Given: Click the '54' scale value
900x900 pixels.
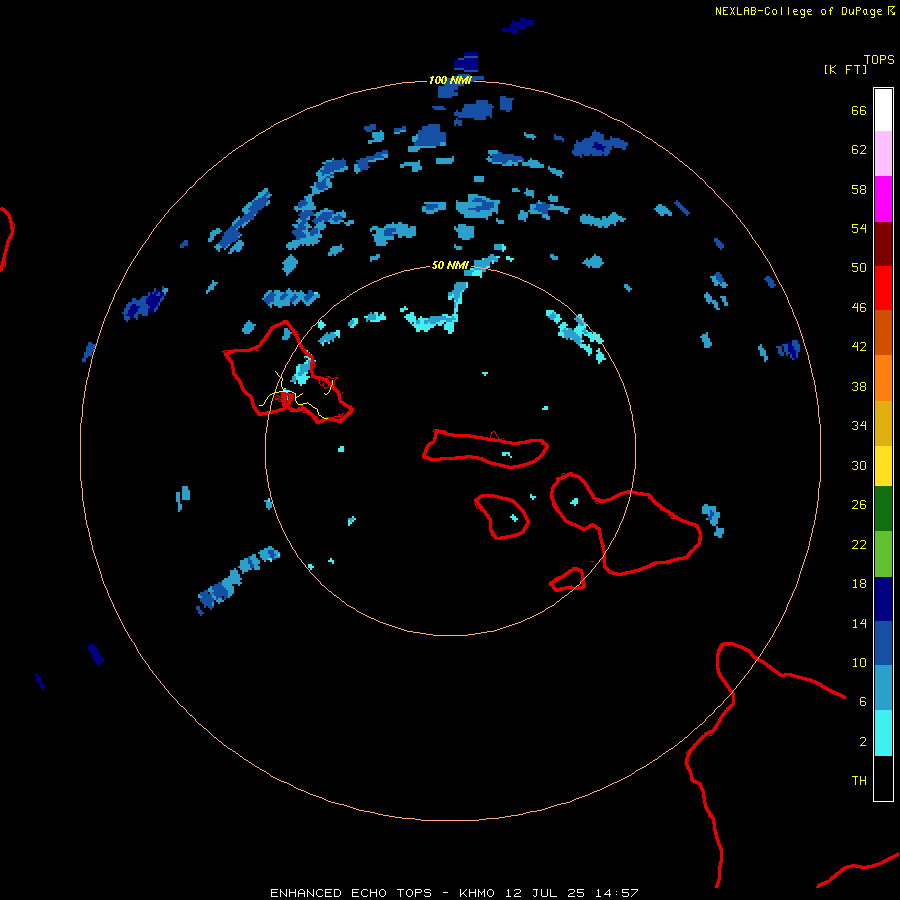Looking at the screenshot, I should pyautogui.click(x=859, y=228).
